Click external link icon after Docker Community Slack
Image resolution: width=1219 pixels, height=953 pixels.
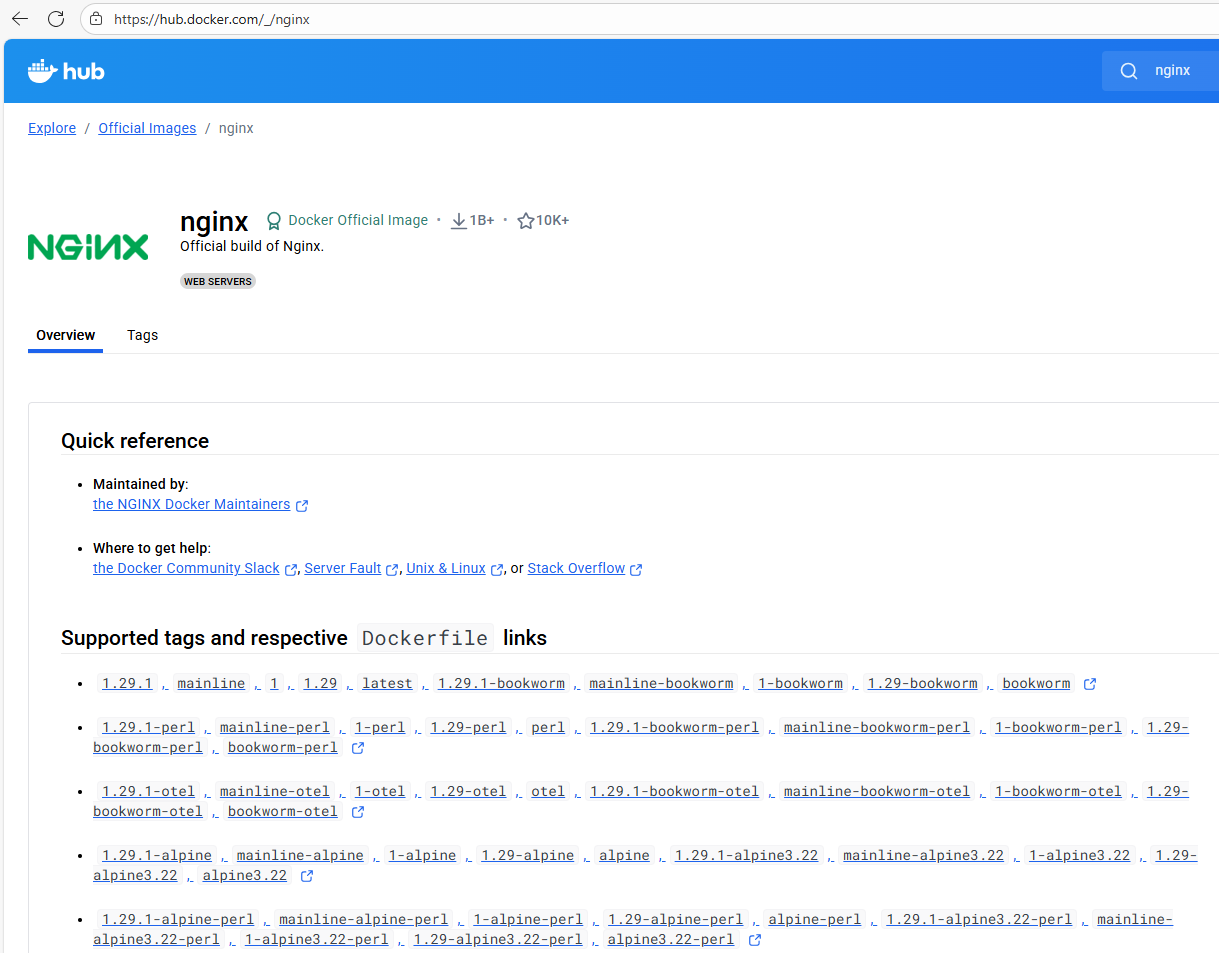click(291, 570)
